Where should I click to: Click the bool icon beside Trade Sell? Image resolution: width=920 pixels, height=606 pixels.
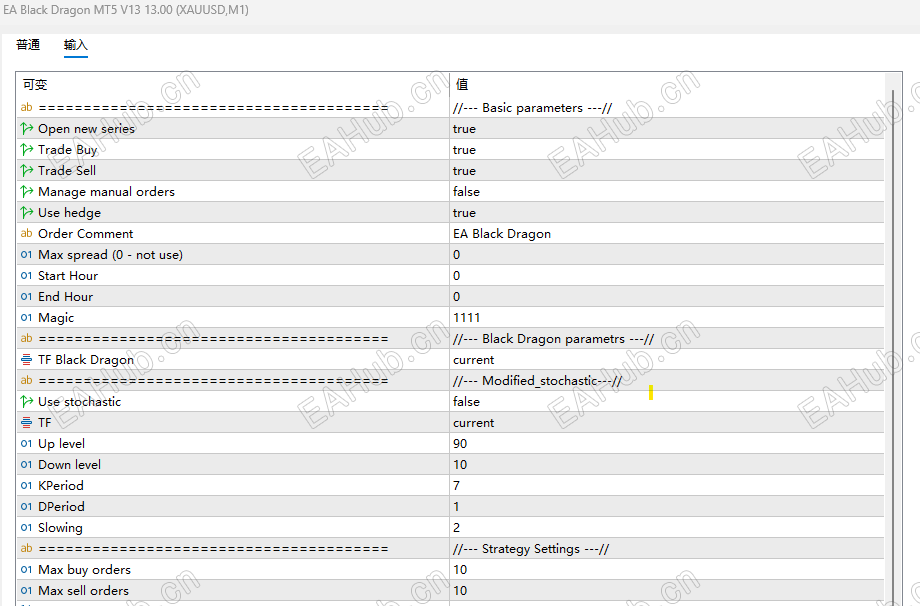coord(26,171)
